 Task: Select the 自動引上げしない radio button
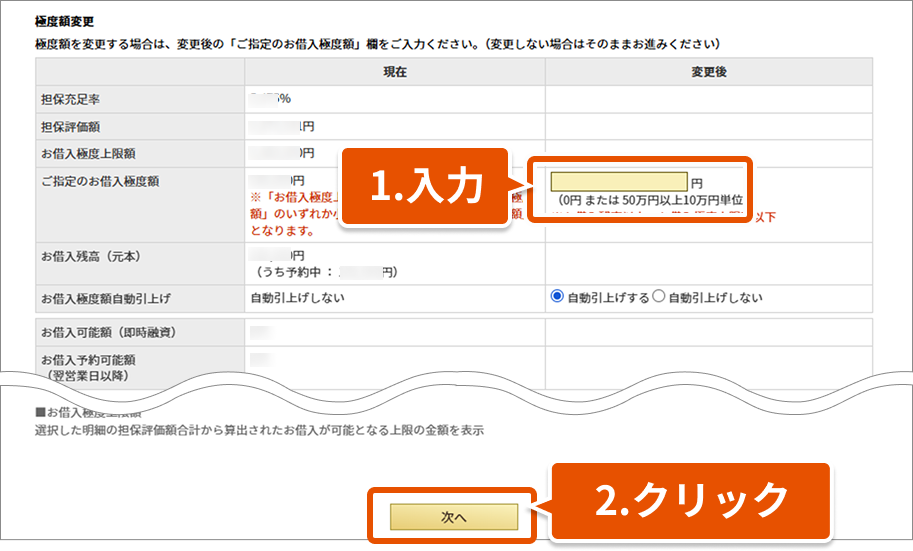[659, 297]
